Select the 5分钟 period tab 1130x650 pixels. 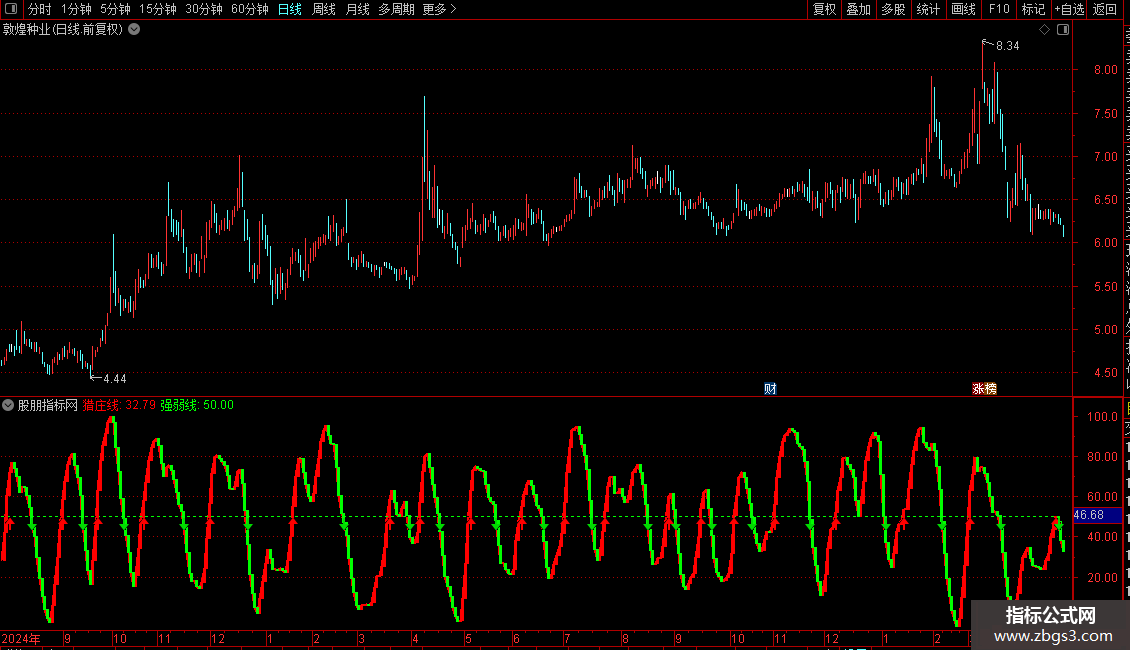(x=115, y=9)
